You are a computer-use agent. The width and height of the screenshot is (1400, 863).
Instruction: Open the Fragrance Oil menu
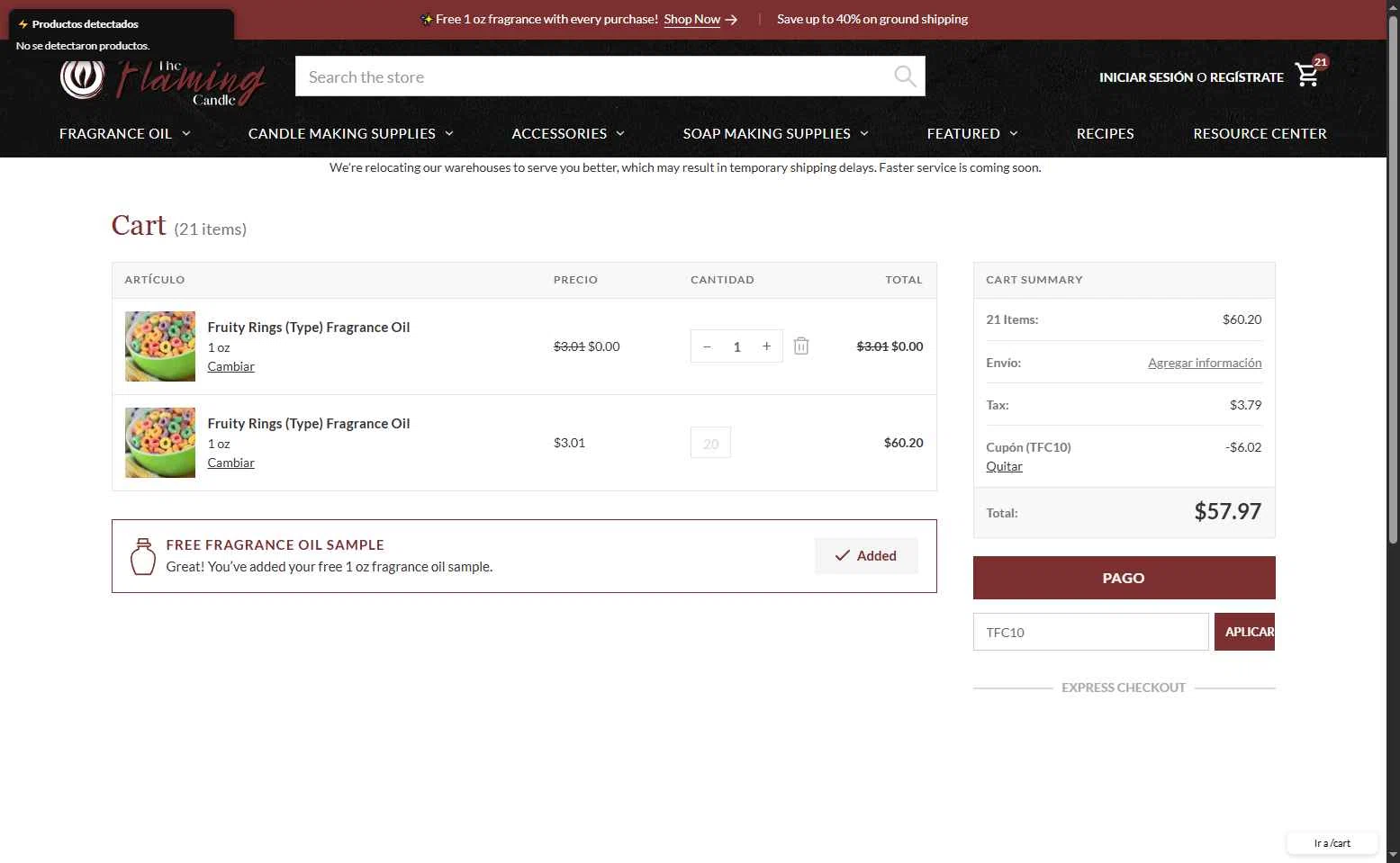point(115,133)
